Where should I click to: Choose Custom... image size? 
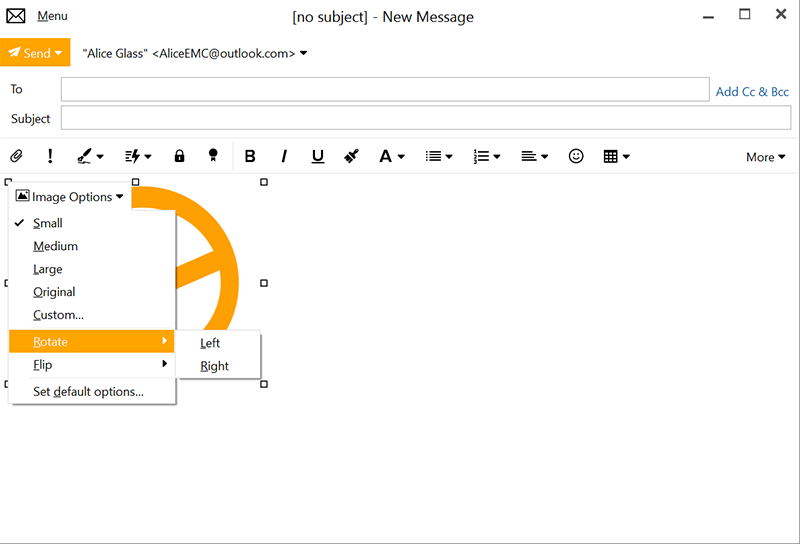(x=92, y=315)
